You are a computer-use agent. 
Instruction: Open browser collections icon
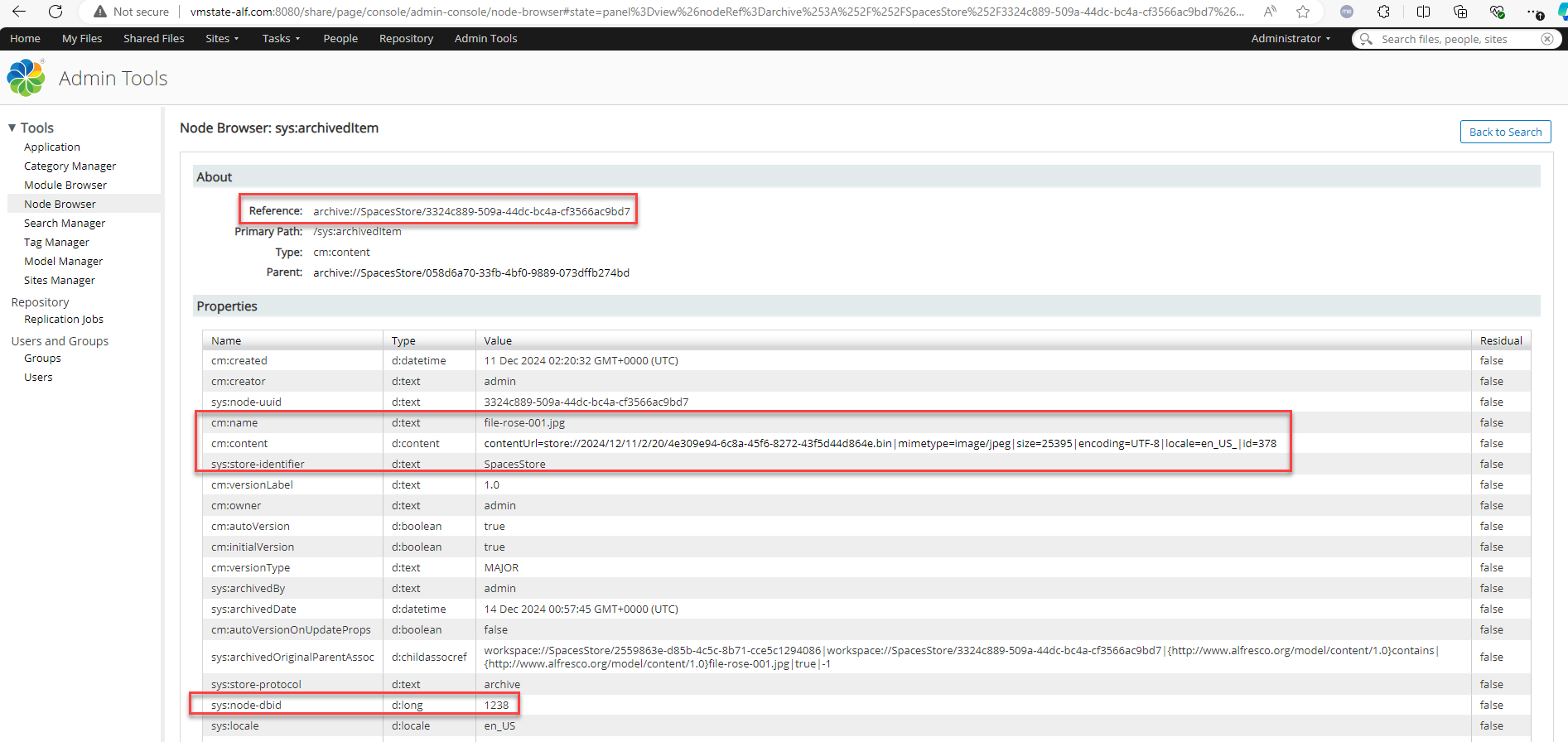[1460, 12]
